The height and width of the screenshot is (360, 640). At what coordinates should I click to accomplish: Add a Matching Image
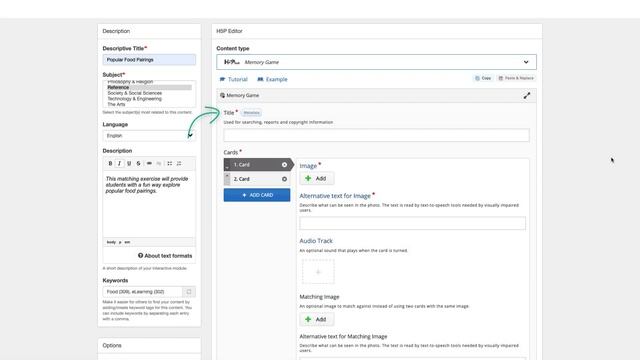tap(317, 319)
